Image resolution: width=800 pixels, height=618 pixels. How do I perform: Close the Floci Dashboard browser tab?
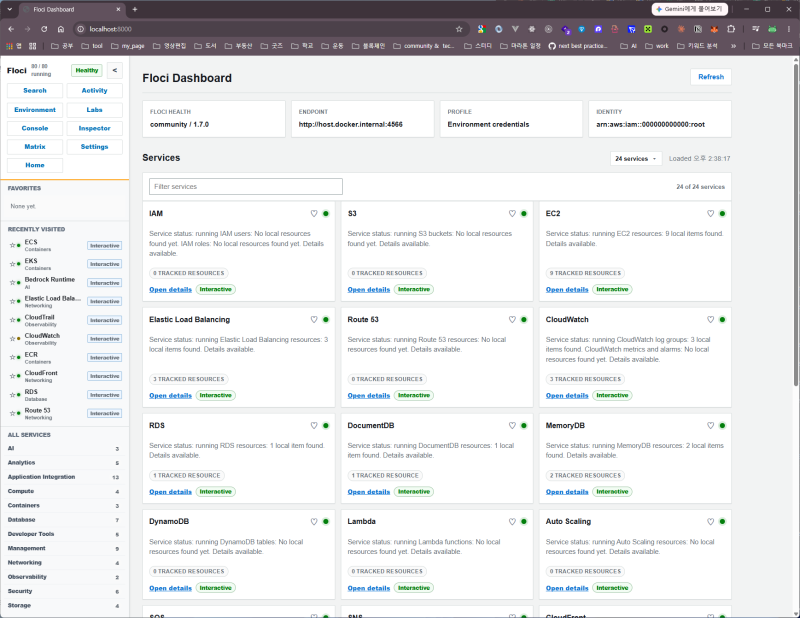click(118, 9)
